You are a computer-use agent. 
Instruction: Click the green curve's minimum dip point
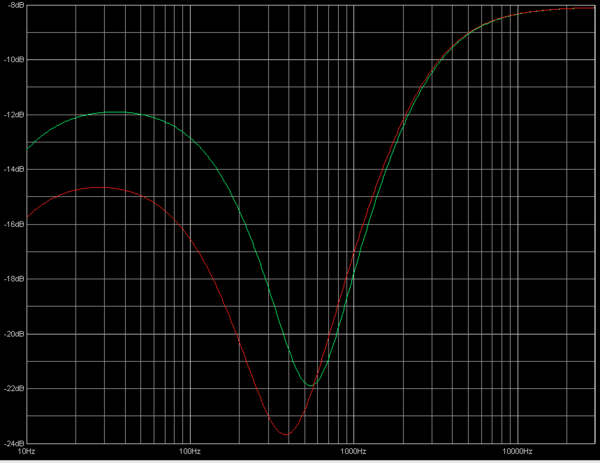pos(311,385)
